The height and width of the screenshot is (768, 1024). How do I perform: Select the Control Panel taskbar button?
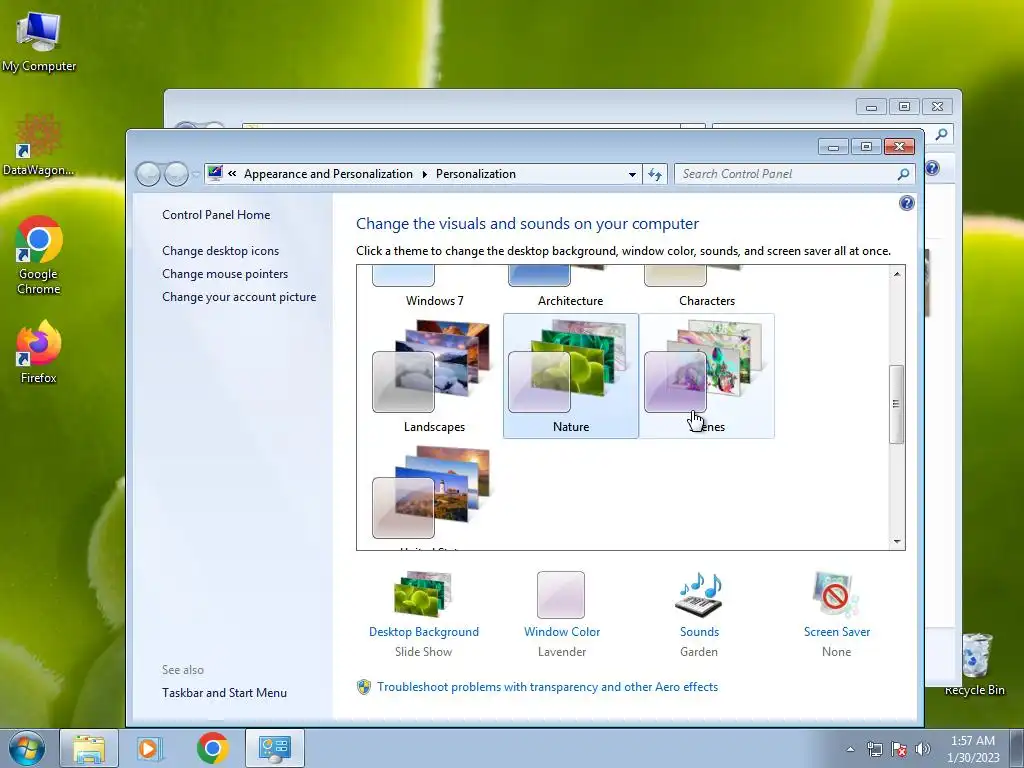pos(274,748)
